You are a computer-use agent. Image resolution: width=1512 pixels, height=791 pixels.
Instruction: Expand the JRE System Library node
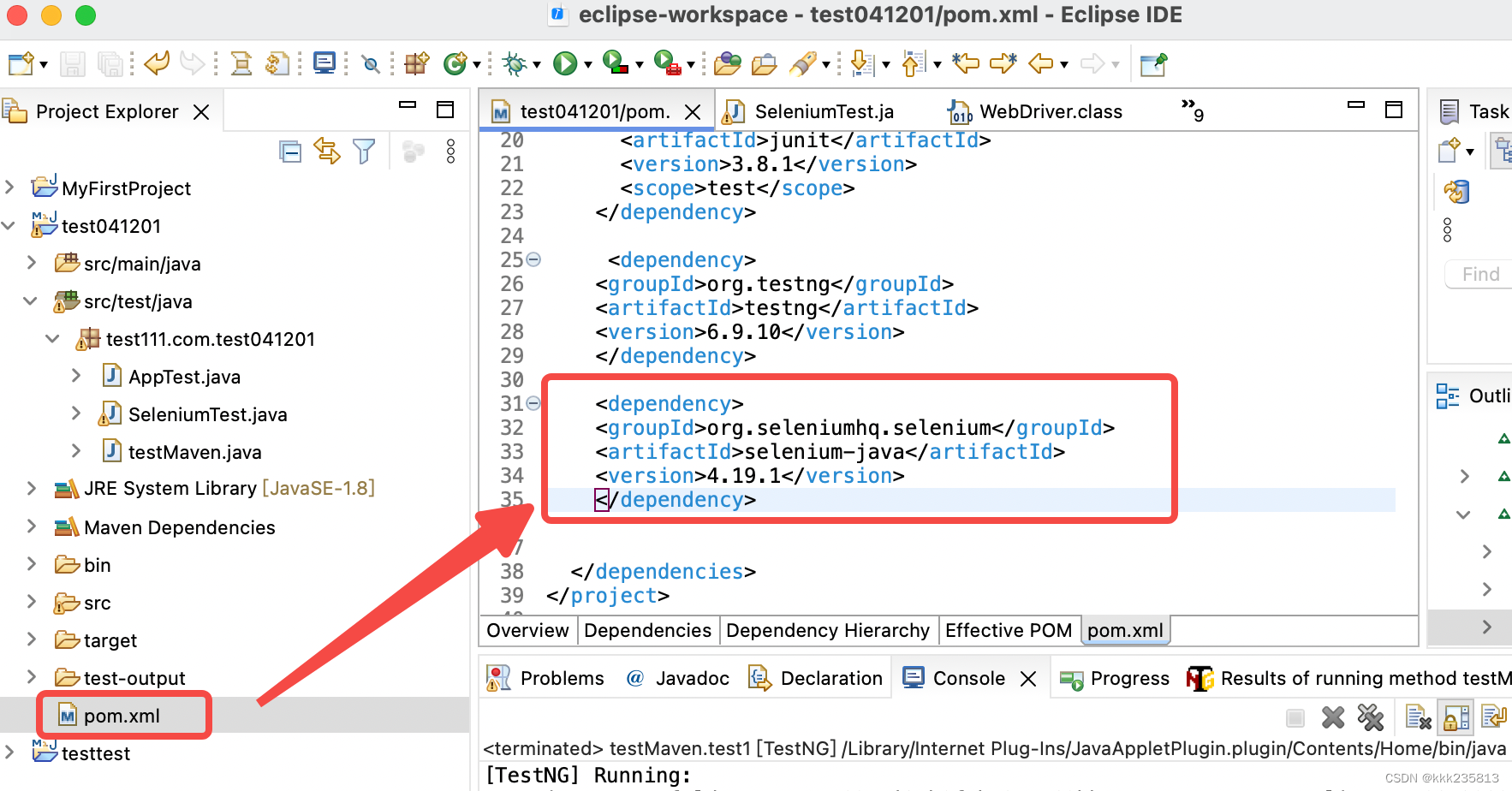coord(32,488)
